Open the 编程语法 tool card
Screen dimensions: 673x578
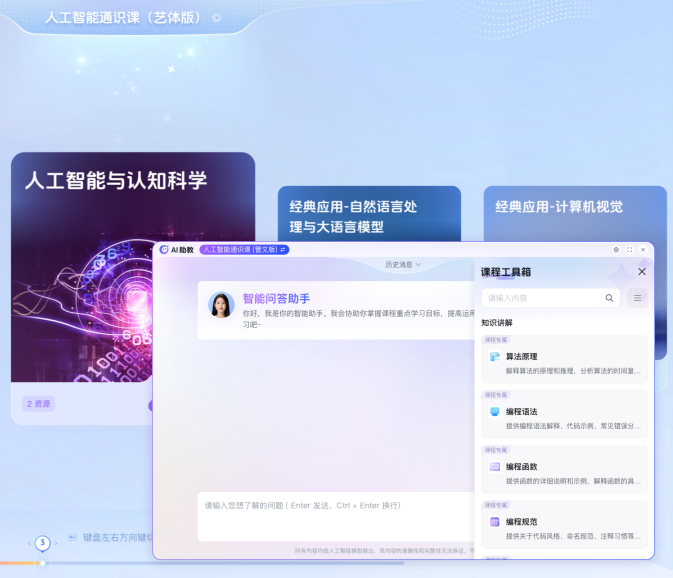564,415
